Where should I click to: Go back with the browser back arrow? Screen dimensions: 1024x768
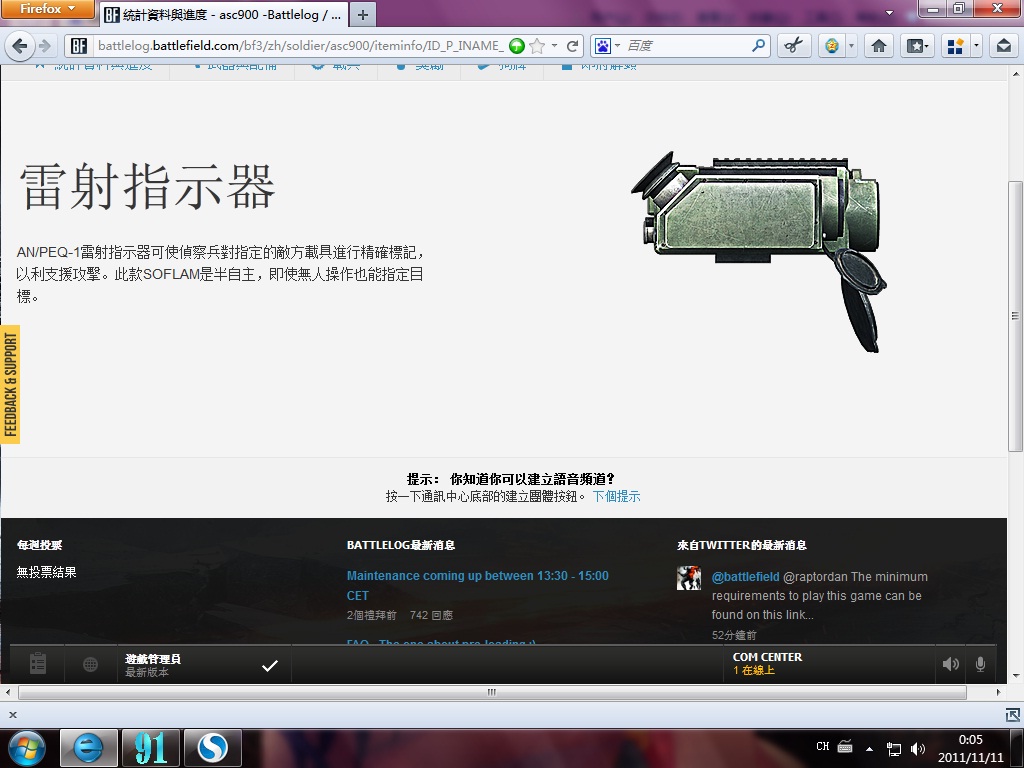[x=20, y=46]
